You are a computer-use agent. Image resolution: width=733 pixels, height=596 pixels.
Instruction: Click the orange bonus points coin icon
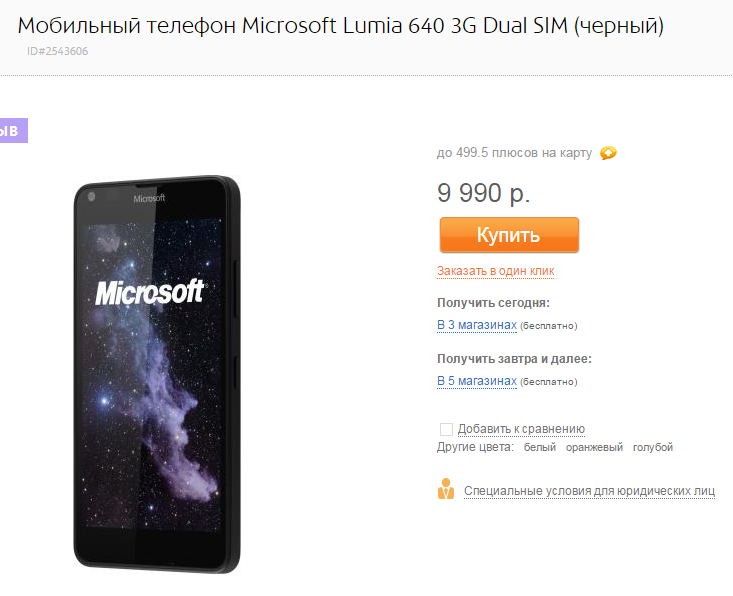[x=608, y=153]
